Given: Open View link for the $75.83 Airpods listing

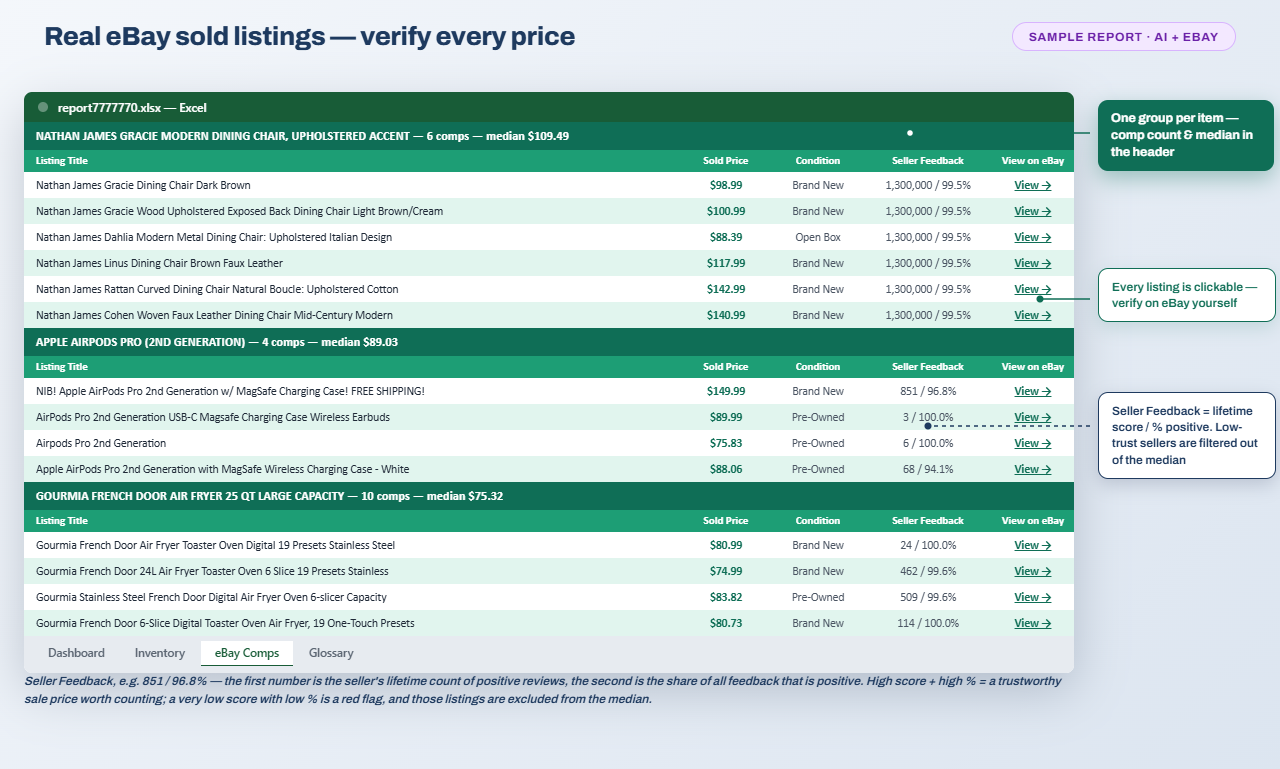Looking at the screenshot, I should pyautogui.click(x=1033, y=443).
